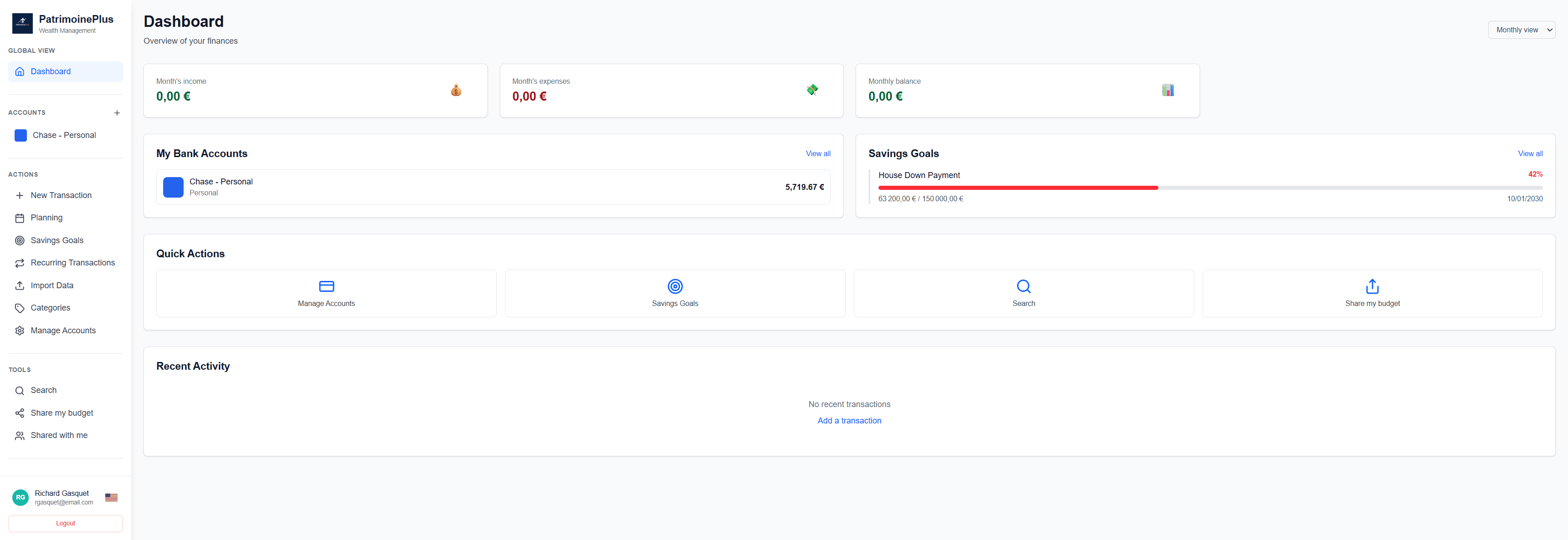This screenshot has width=1568, height=540.
Task: Add a new account with the plus button
Action: coord(117,112)
